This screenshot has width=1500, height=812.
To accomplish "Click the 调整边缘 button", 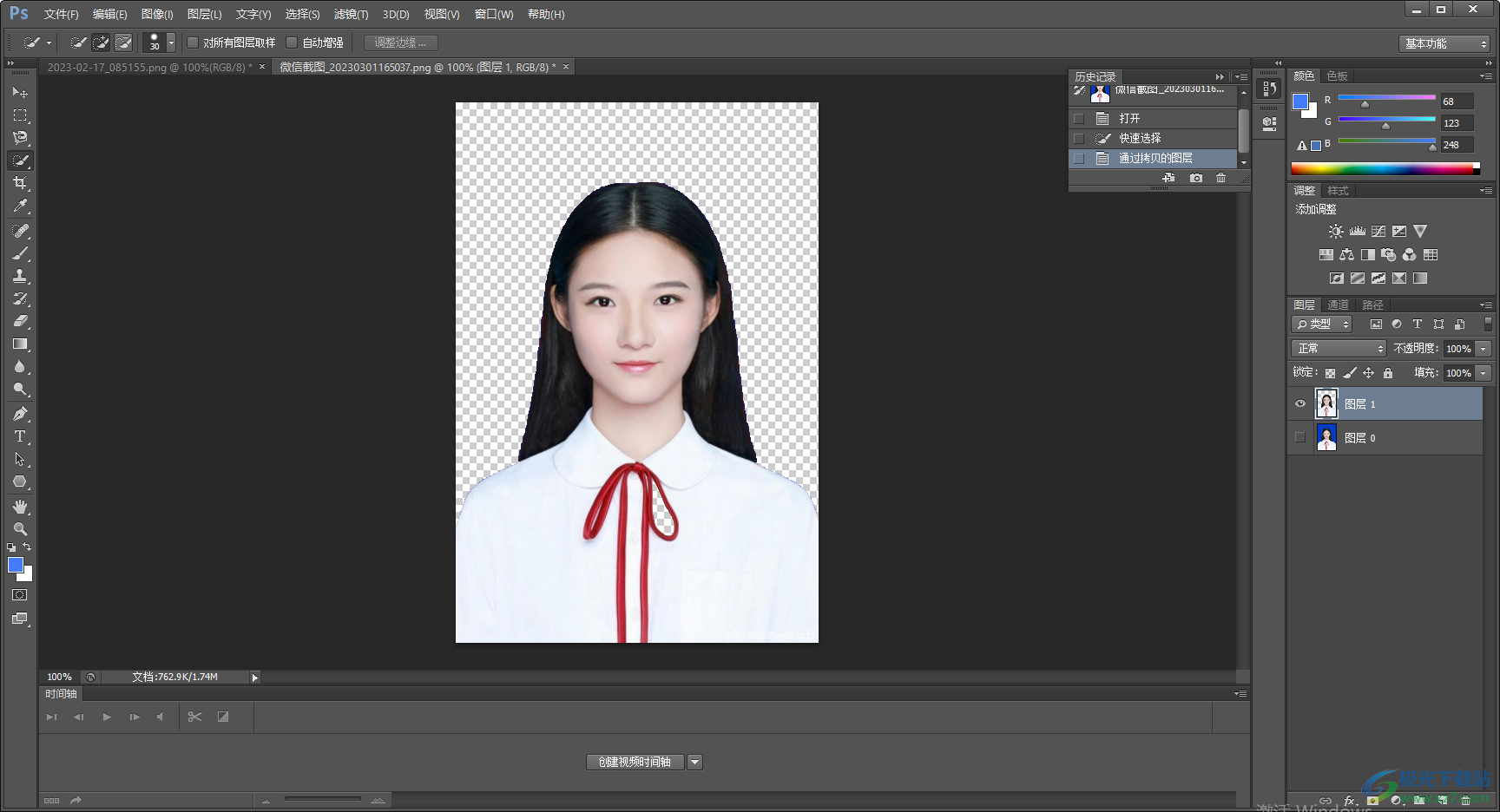I will point(400,43).
